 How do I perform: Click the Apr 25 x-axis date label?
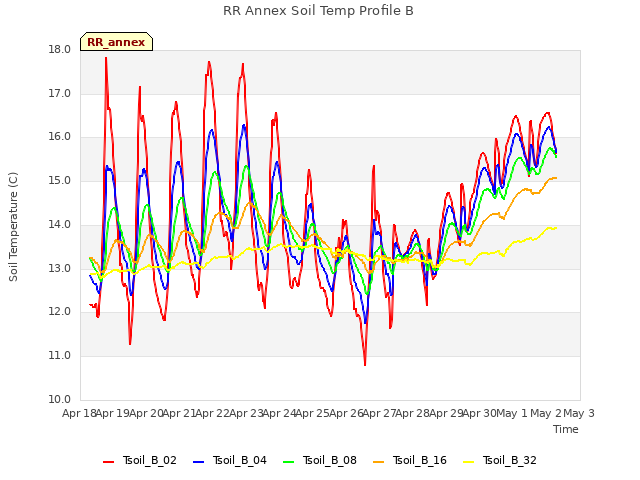pos(313,413)
